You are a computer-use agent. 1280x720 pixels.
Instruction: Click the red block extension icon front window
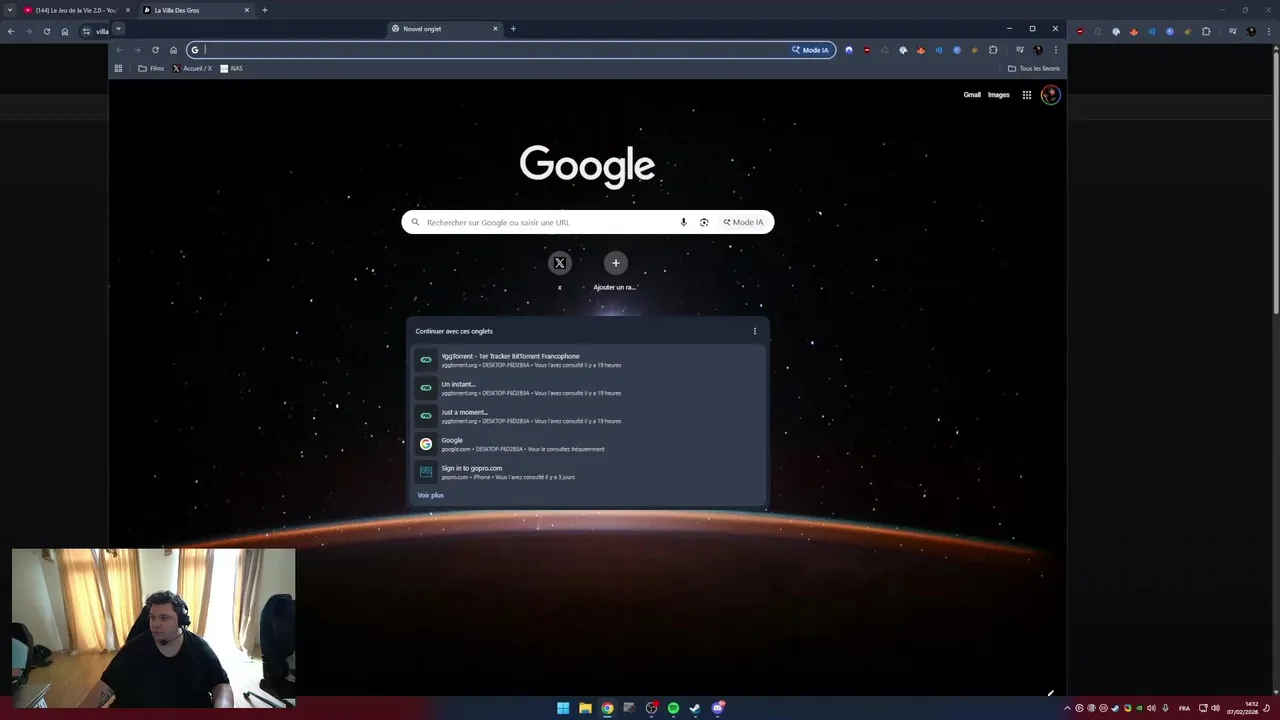pyautogui.click(x=867, y=50)
